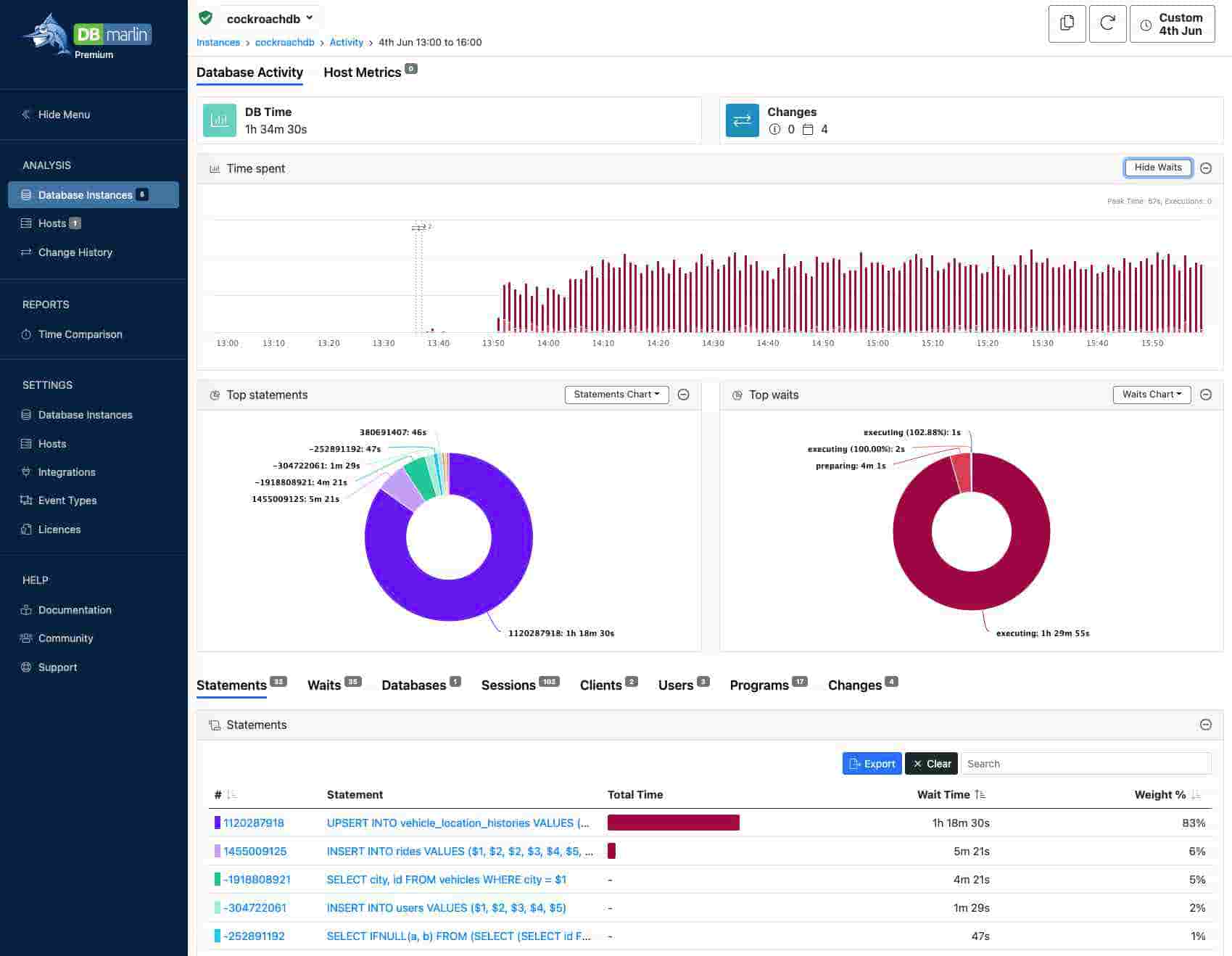Click the refresh icon button

tap(1107, 24)
